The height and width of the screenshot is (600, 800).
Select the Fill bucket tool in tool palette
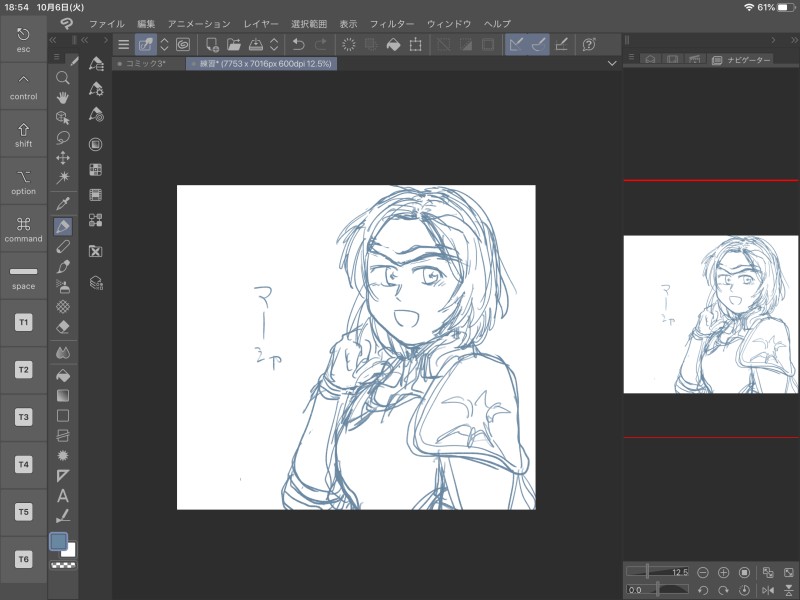click(63, 376)
